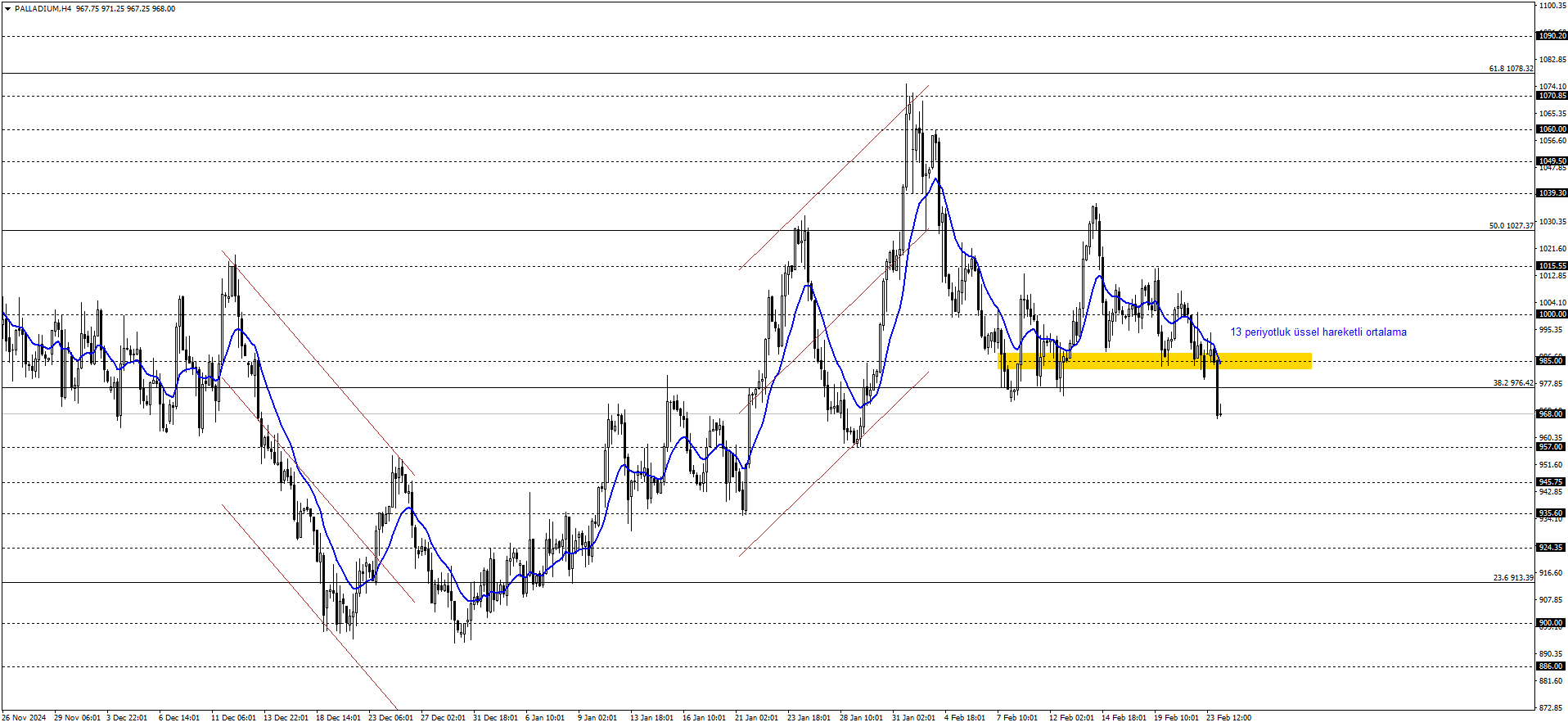Click the 1082.85 price scale value
The height and width of the screenshot is (727, 1568).
click(x=1552, y=60)
